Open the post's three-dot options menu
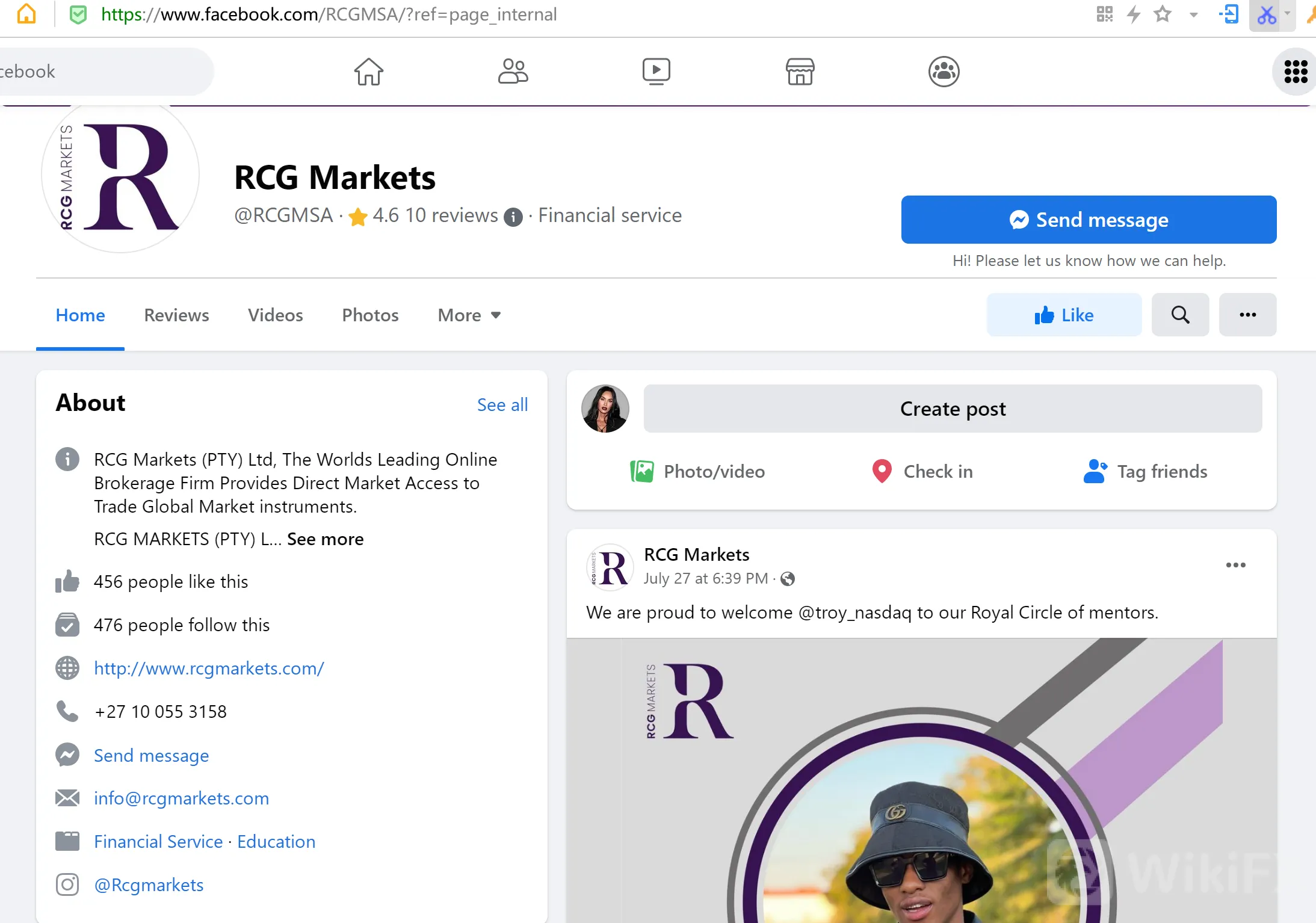Screen dimensions: 1316x923 1235,565
